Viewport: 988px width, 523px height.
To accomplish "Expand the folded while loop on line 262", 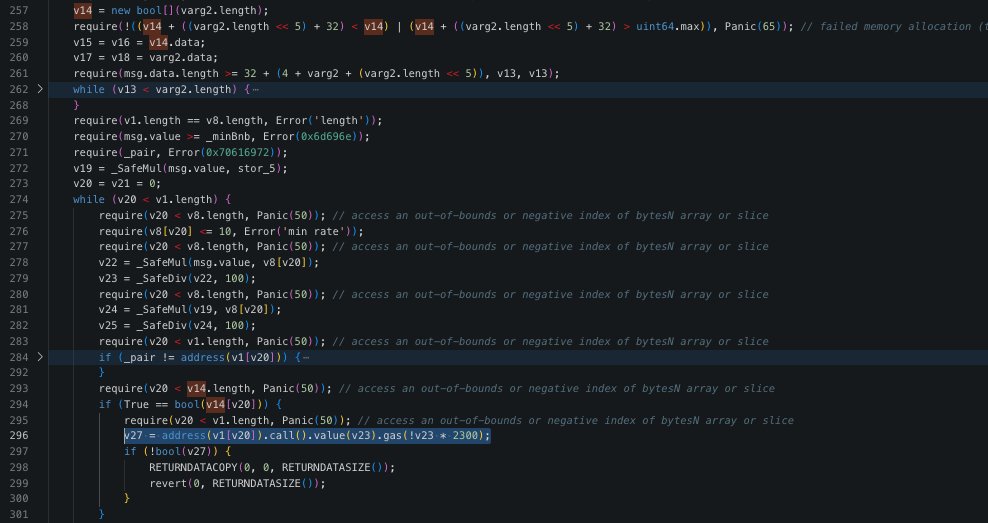I will pos(40,89).
